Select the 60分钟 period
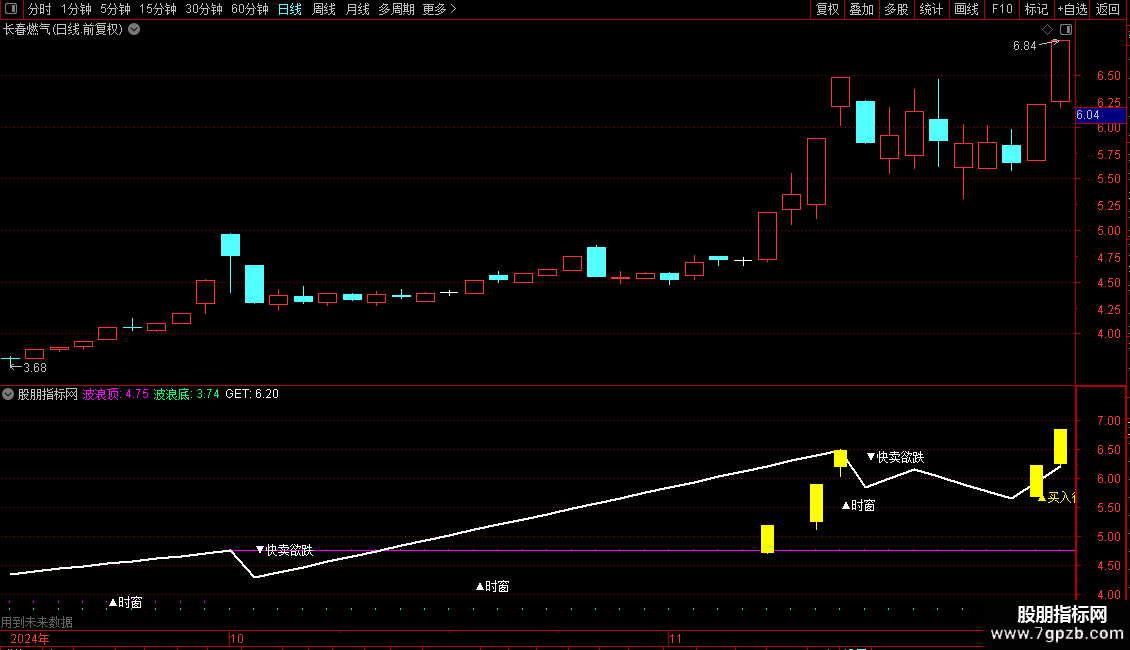The width and height of the screenshot is (1130, 650). 250,9
